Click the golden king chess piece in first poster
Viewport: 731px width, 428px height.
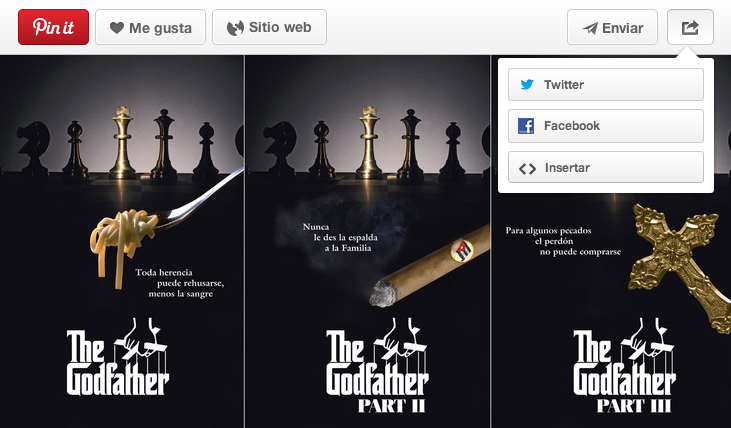[x=122, y=143]
